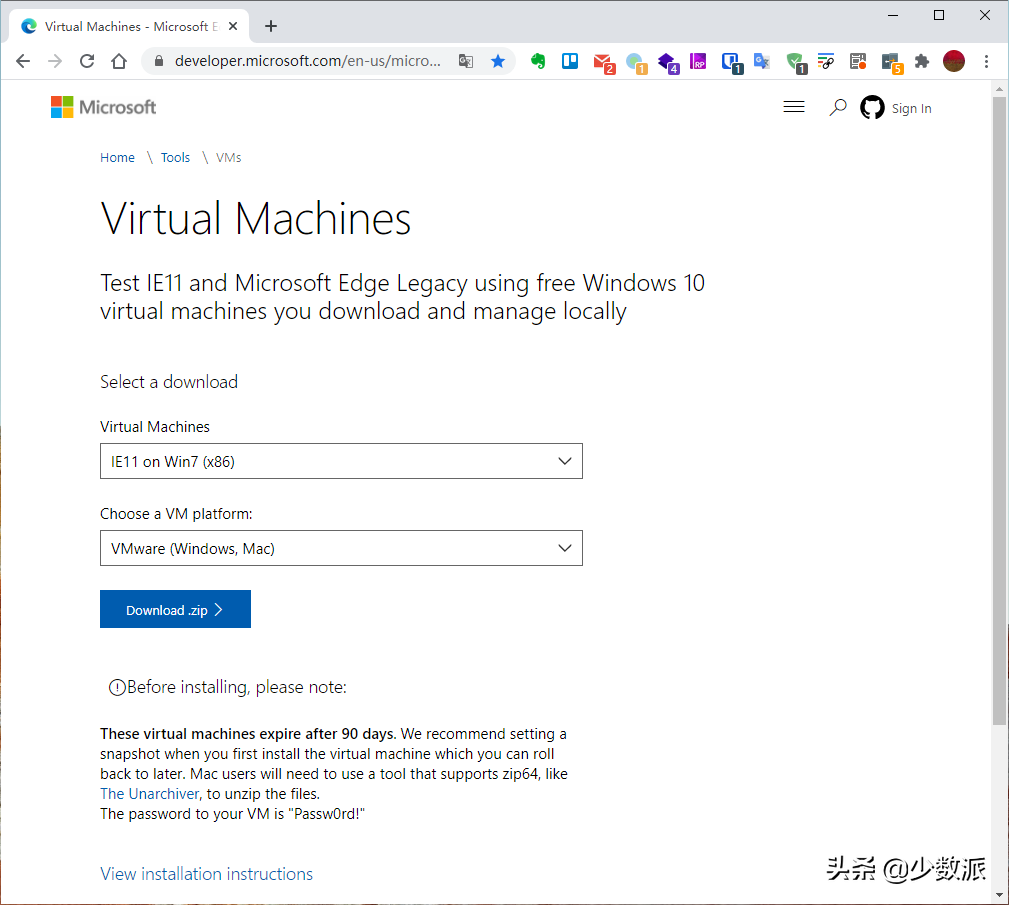Click the bookmark star in address bar

(x=498, y=61)
